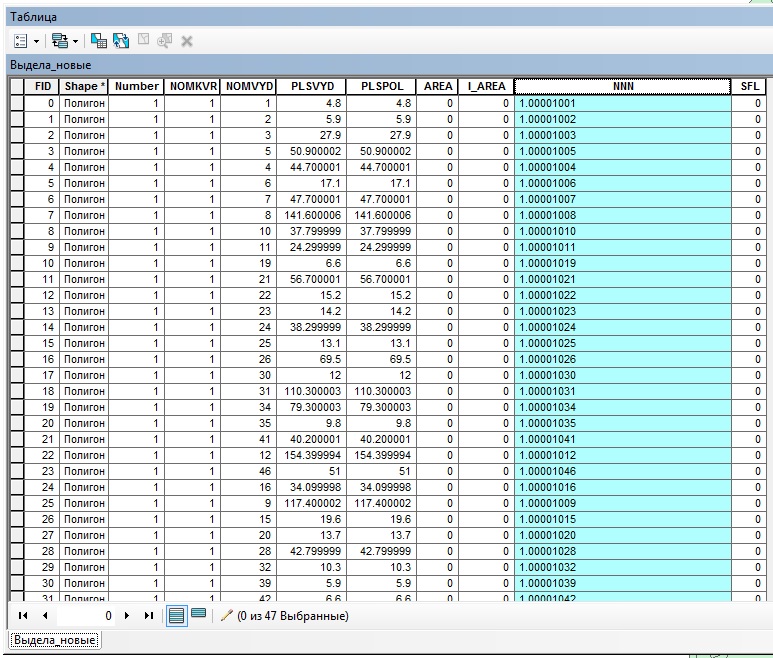Go to the previous record
This screenshot has height=658, width=773.
[x=45, y=615]
